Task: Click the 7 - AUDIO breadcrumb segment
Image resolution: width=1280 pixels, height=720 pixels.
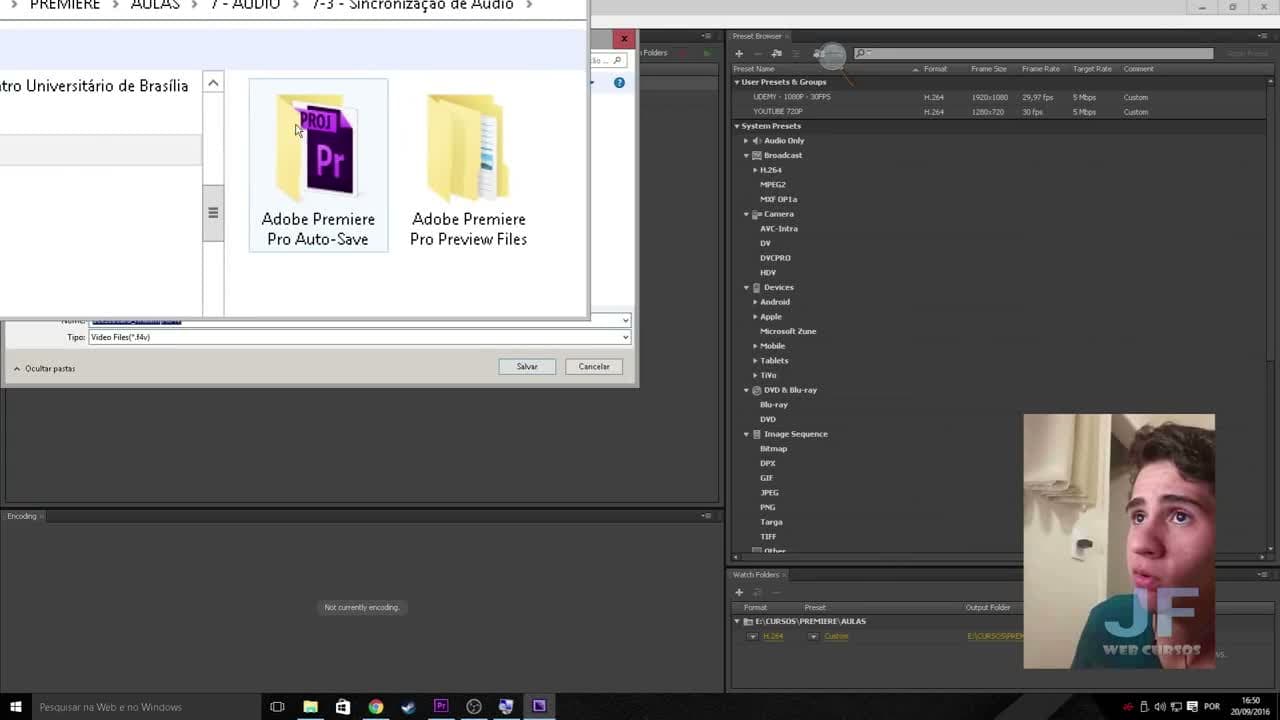Action: pos(245,5)
